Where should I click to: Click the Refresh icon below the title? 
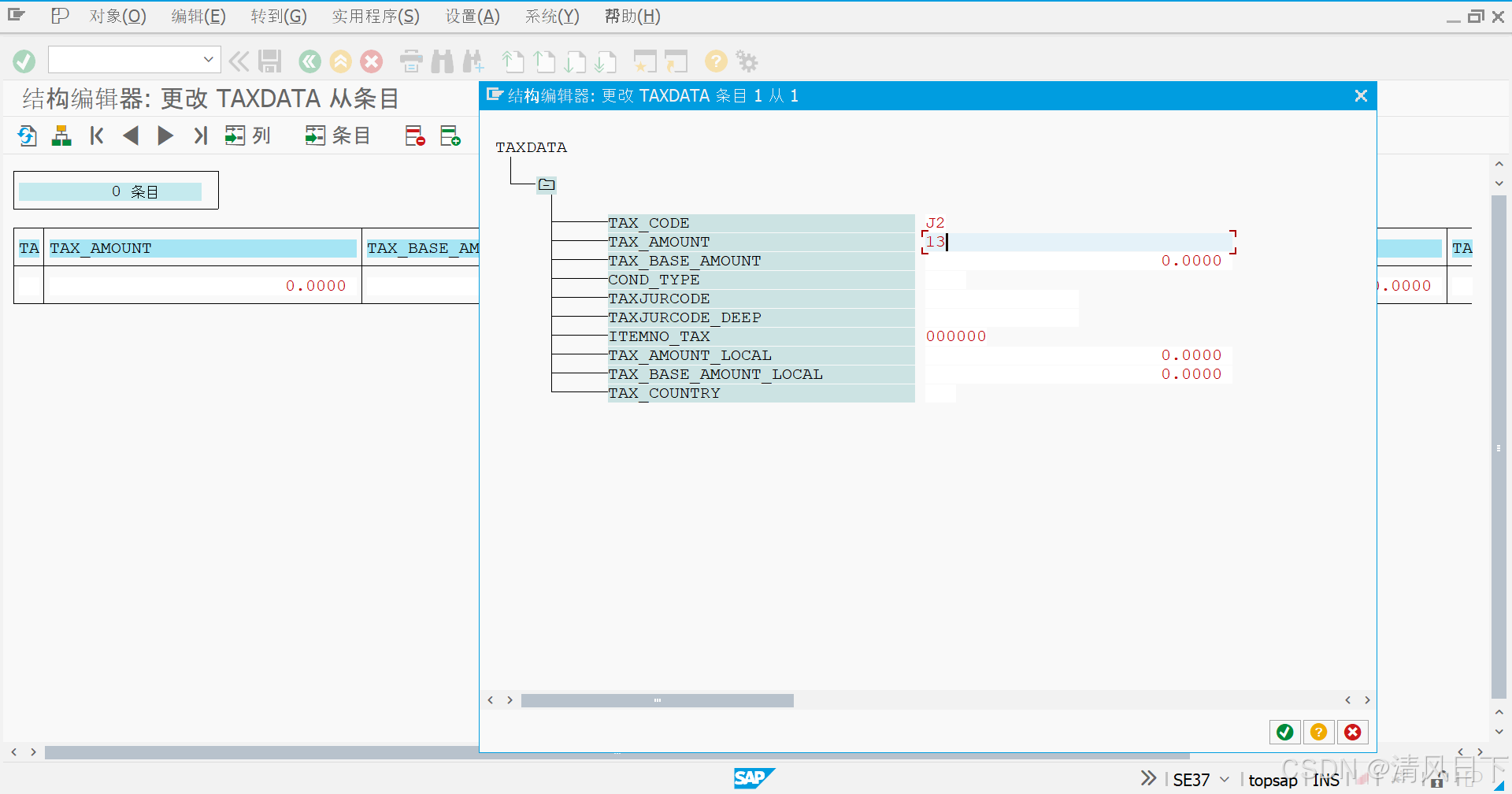[x=26, y=135]
